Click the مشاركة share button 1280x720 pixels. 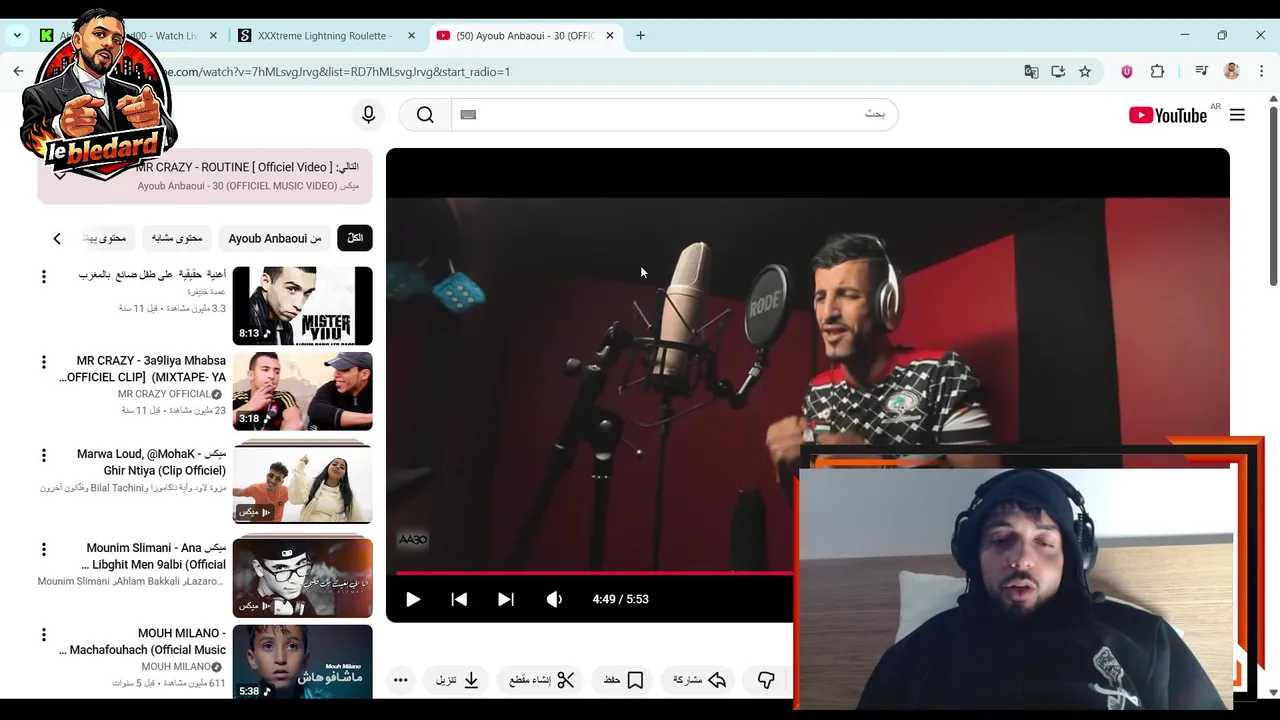pyautogui.click(x=699, y=680)
